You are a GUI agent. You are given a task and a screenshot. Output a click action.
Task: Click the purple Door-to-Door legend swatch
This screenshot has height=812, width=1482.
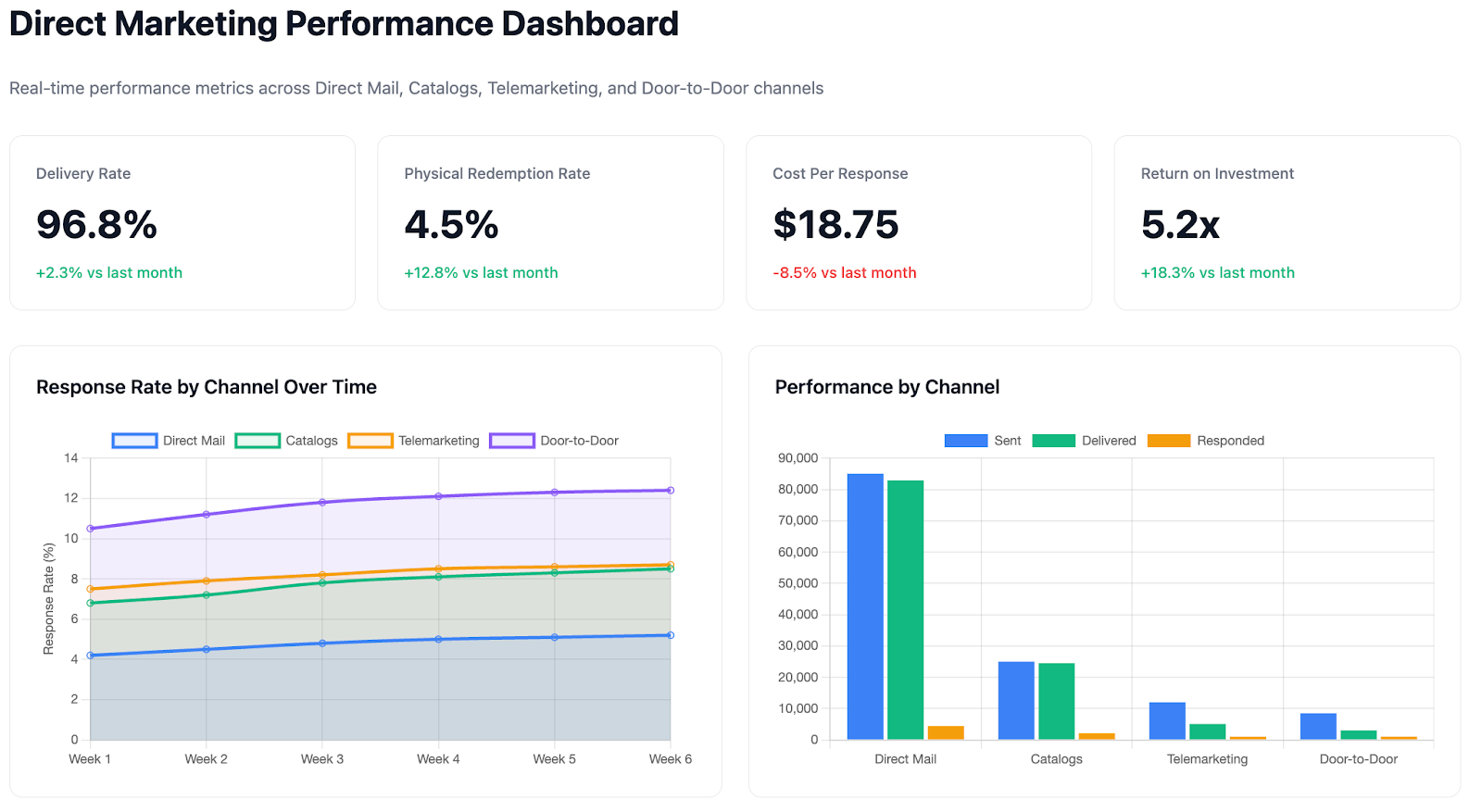click(512, 441)
